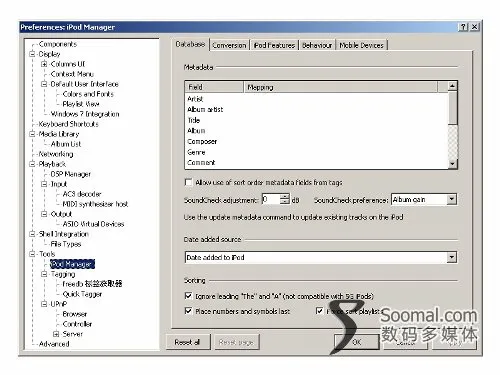The width and height of the screenshot is (500, 375).
Task: Toggle the 'Force sort playlists' checkbox
Action: point(319,311)
